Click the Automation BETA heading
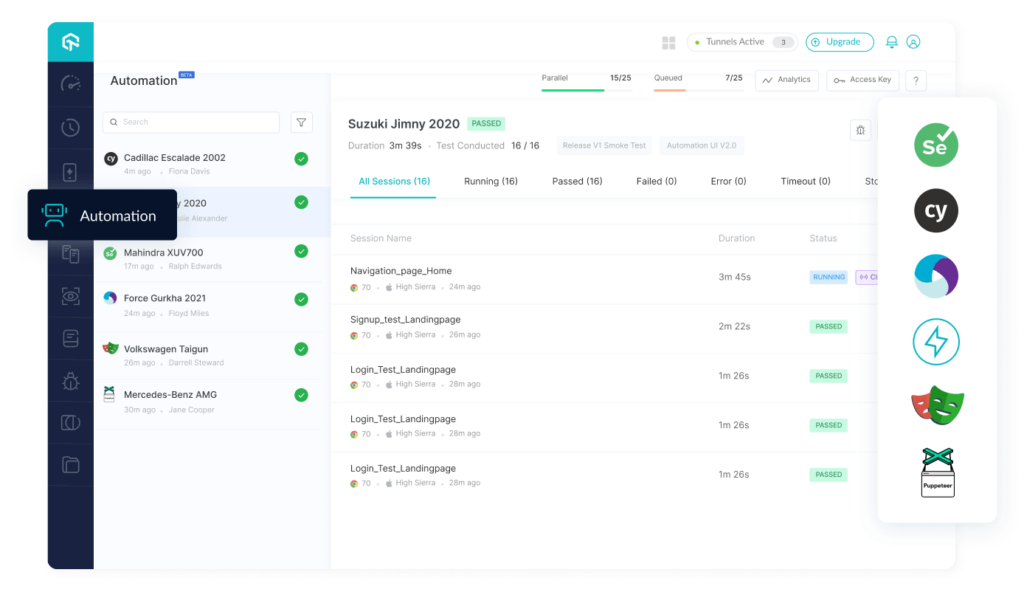 [x=152, y=80]
